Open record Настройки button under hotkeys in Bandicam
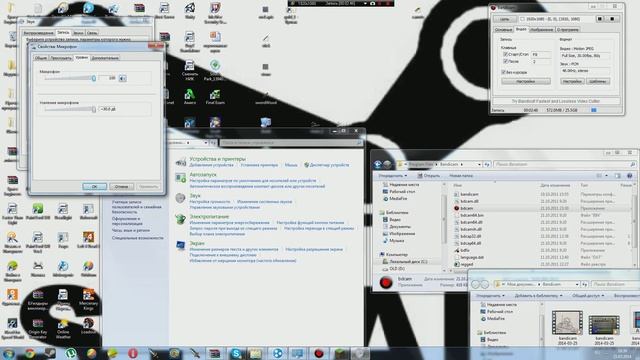 tap(526, 81)
